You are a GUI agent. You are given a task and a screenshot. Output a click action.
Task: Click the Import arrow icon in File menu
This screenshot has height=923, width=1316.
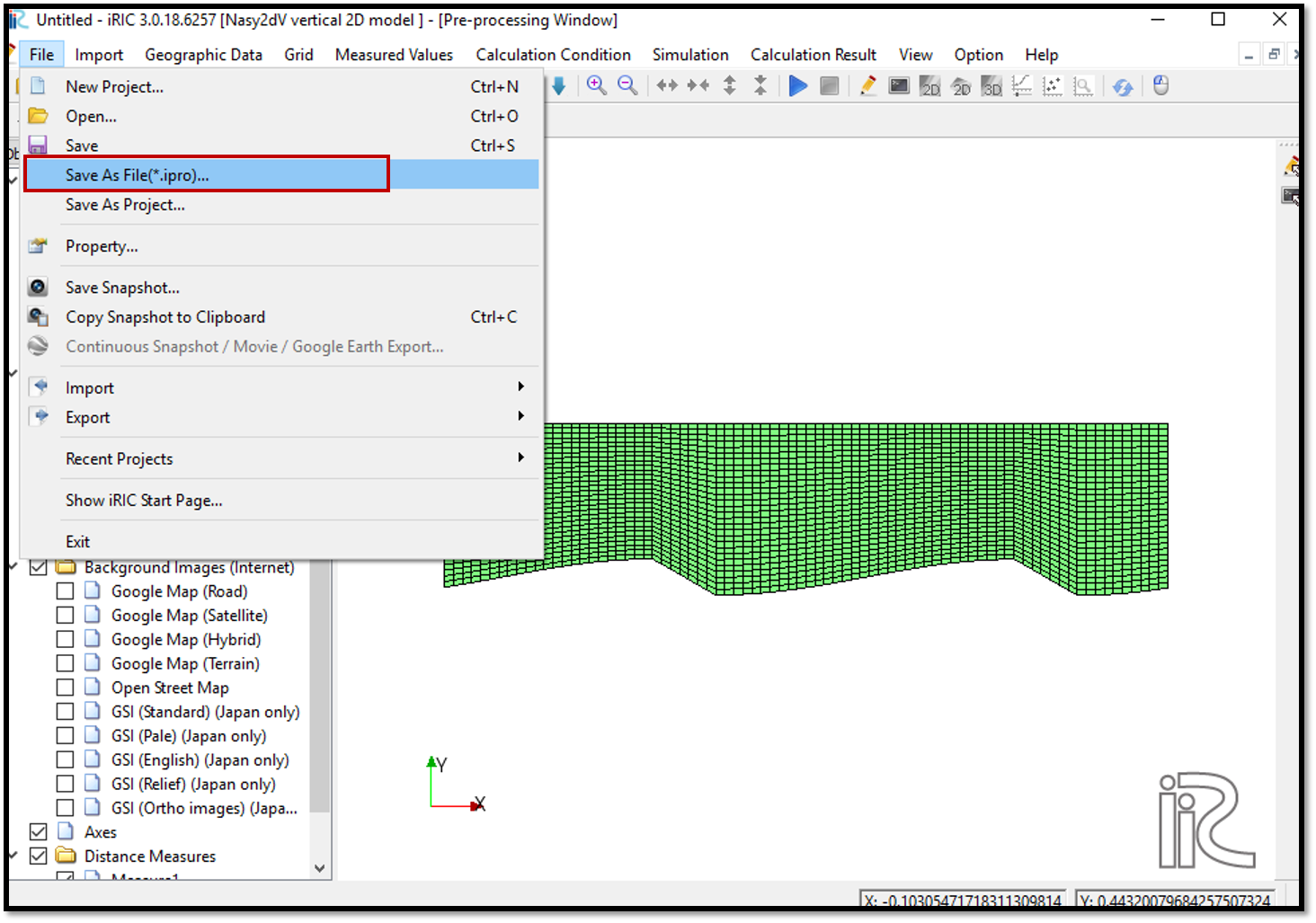click(40, 387)
